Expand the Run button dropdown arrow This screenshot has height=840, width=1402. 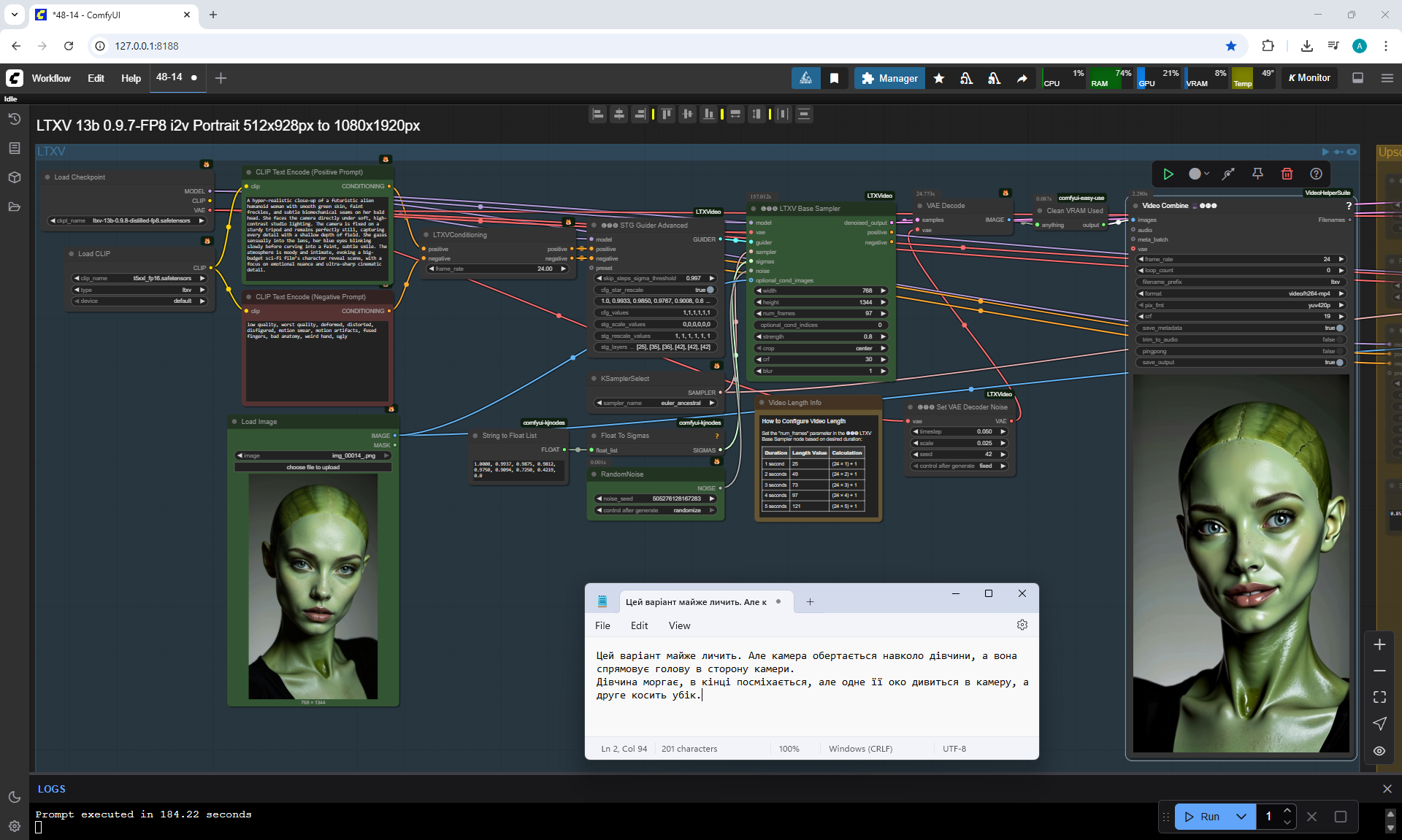1241,817
